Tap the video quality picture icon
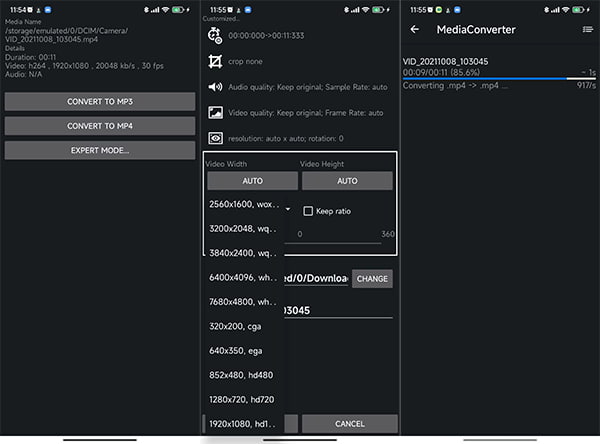Viewport: 600px width, 444px height. click(x=215, y=113)
